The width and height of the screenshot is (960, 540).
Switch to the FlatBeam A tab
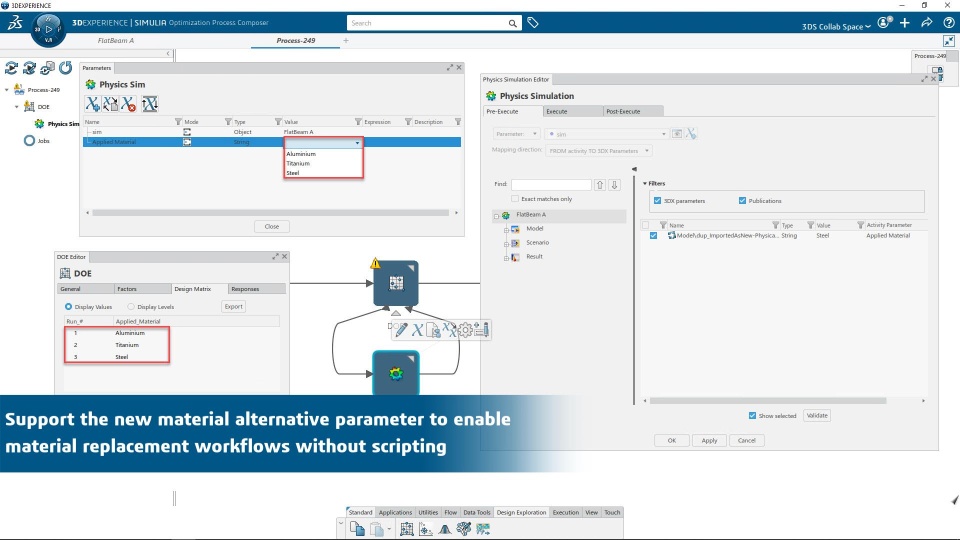tap(116, 40)
